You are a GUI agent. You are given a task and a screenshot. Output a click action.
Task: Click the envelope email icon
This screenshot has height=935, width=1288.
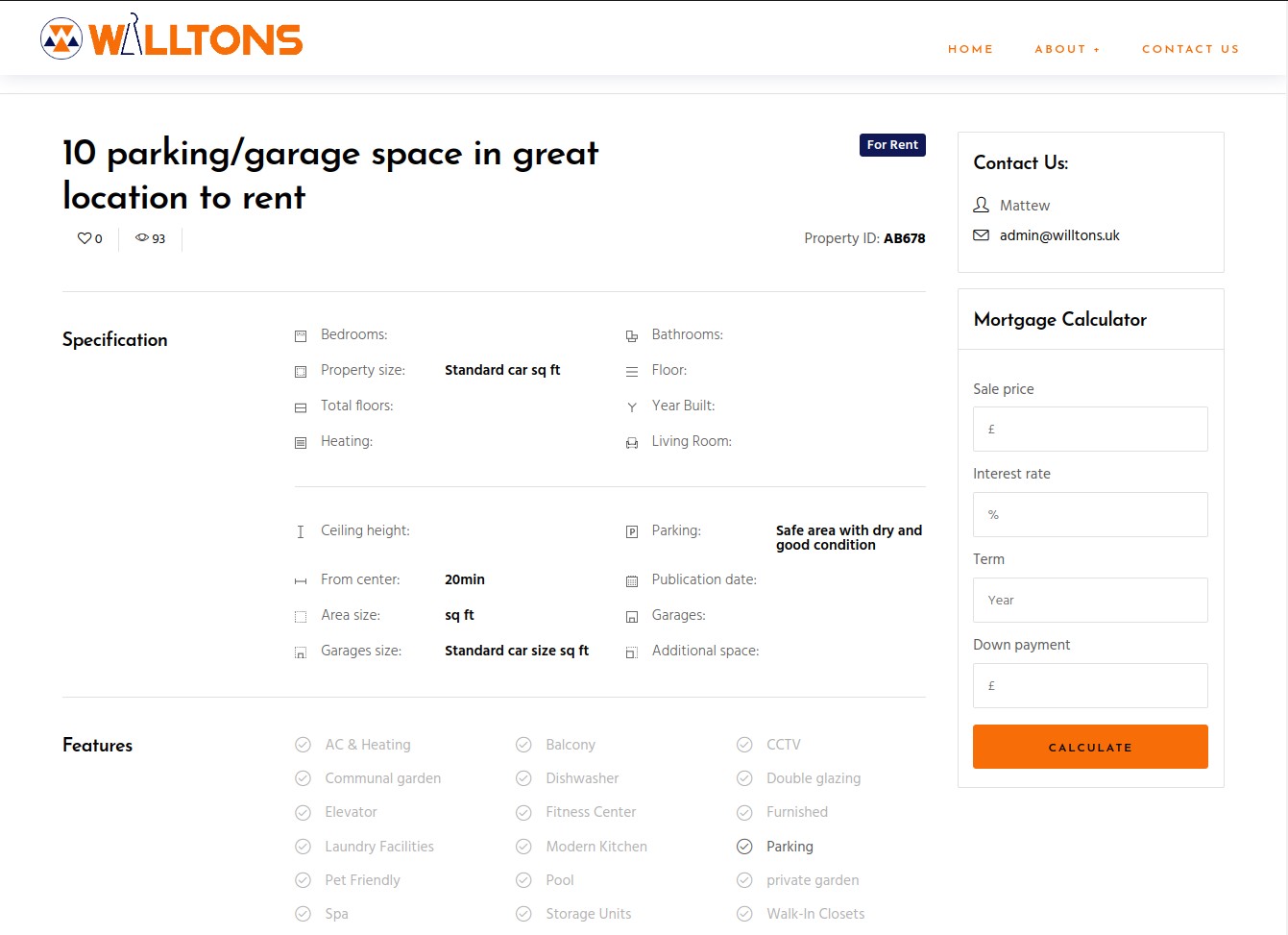[981, 235]
